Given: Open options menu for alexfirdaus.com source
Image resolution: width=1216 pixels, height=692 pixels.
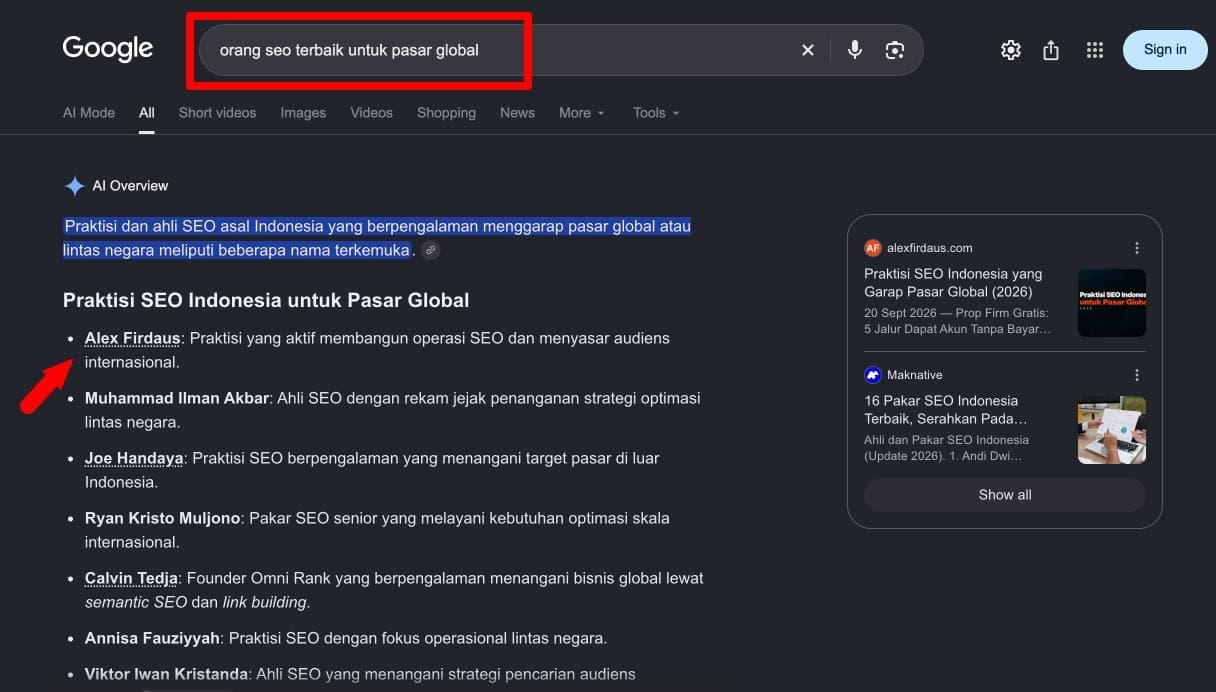Looking at the screenshot, I should (1137, 248).
